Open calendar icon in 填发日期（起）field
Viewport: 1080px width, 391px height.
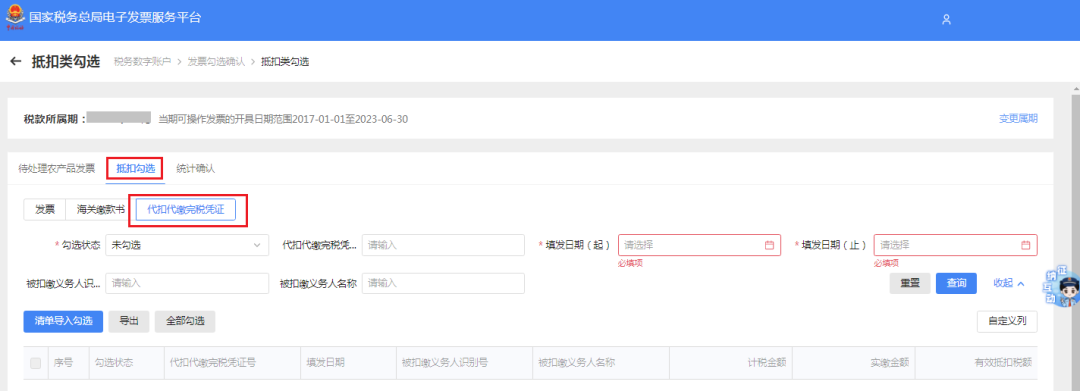pyautogui.click(x=769, y=245)
